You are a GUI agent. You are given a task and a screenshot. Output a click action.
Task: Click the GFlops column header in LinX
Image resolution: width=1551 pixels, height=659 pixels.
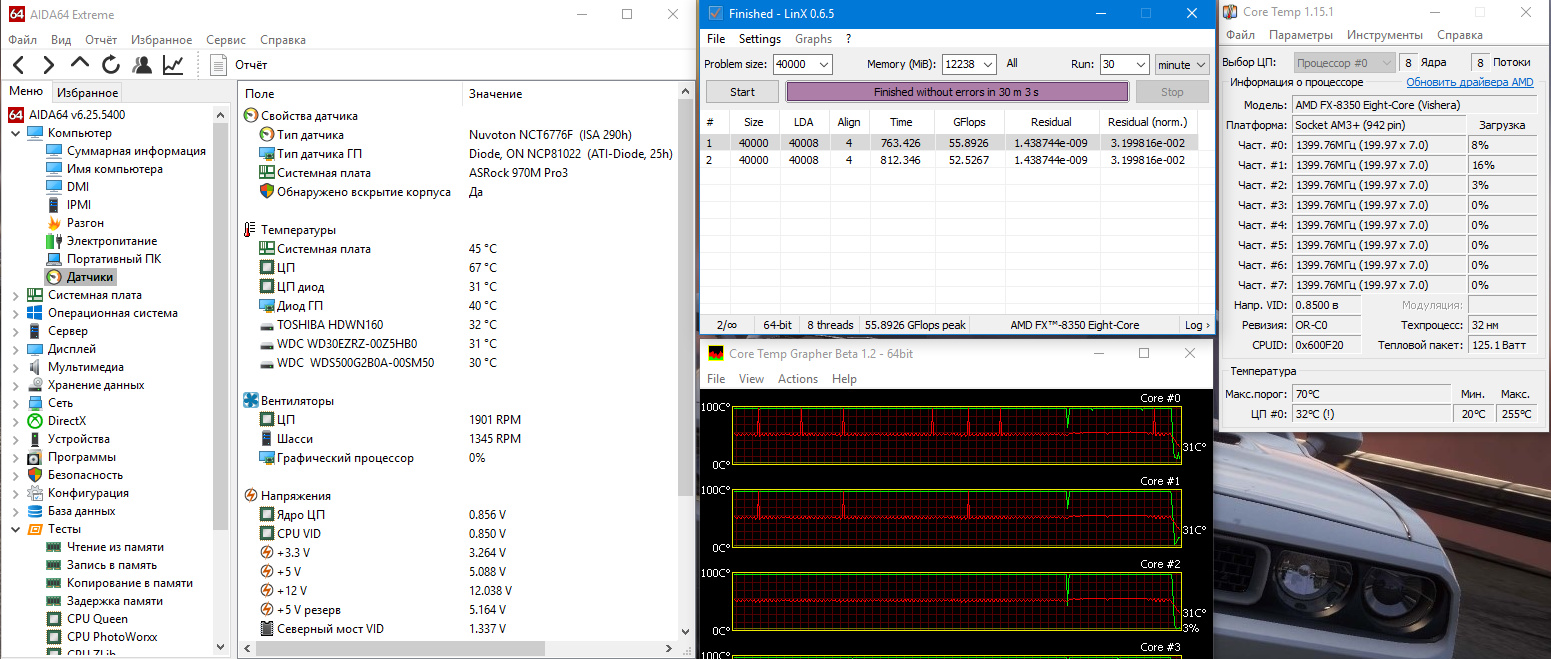pyautogui.click(x=969, y=122)
